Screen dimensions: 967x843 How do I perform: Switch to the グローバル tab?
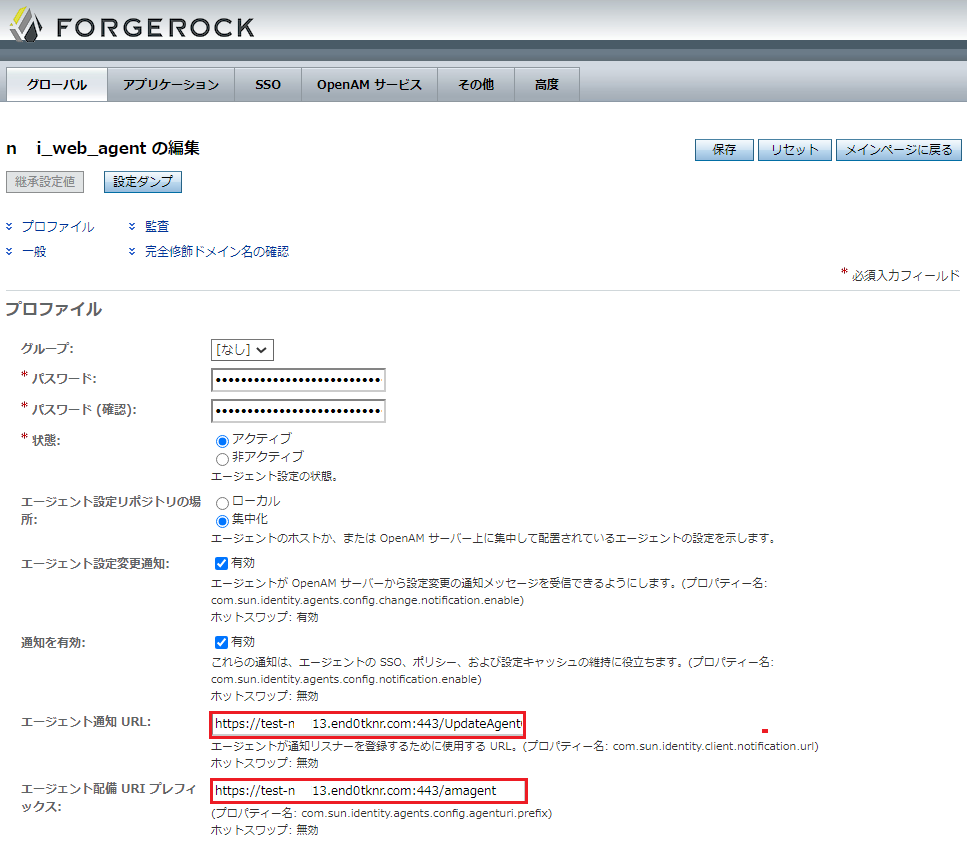57,84
